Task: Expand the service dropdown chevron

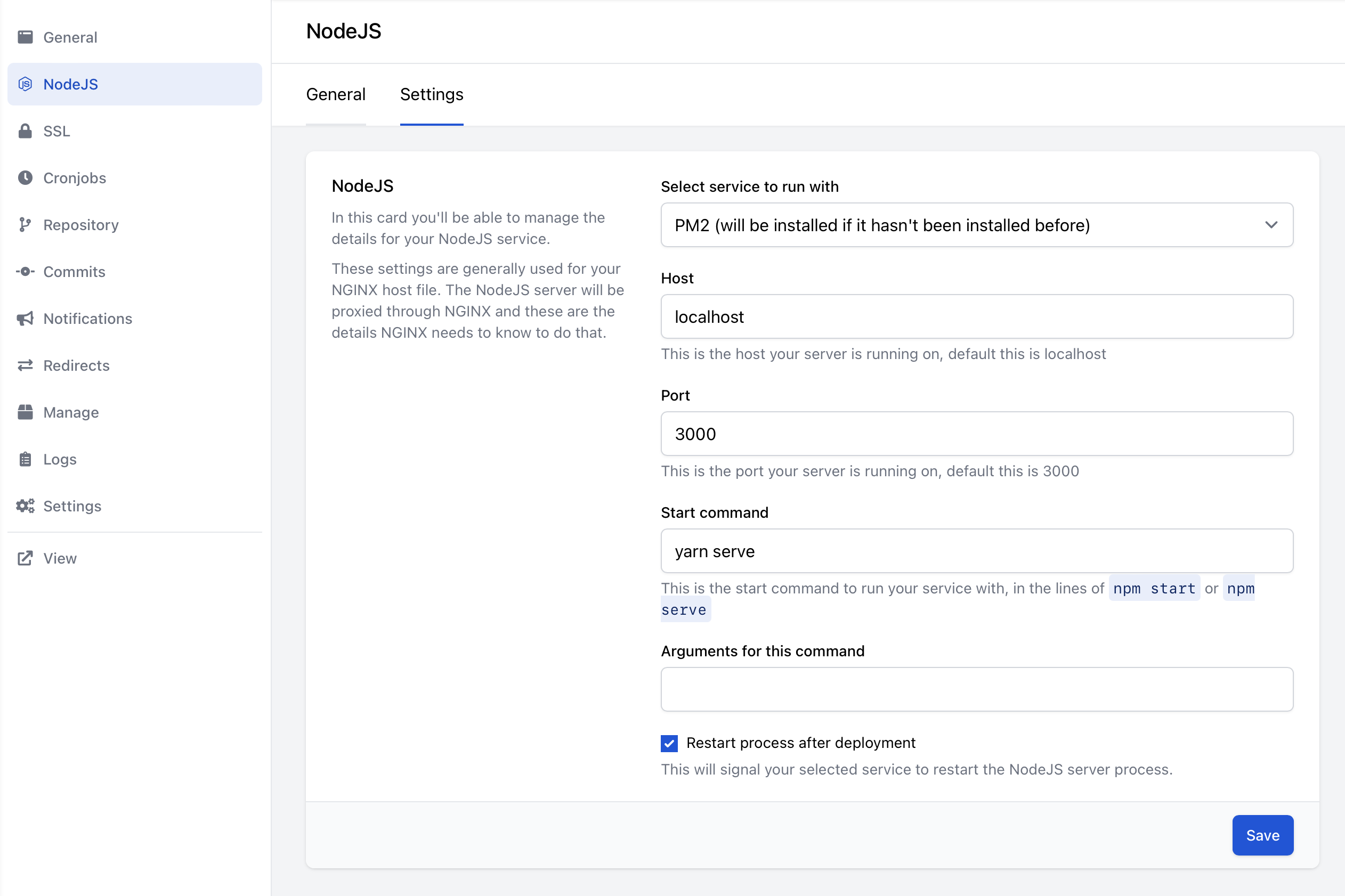Action: (x=1271, y=225)
